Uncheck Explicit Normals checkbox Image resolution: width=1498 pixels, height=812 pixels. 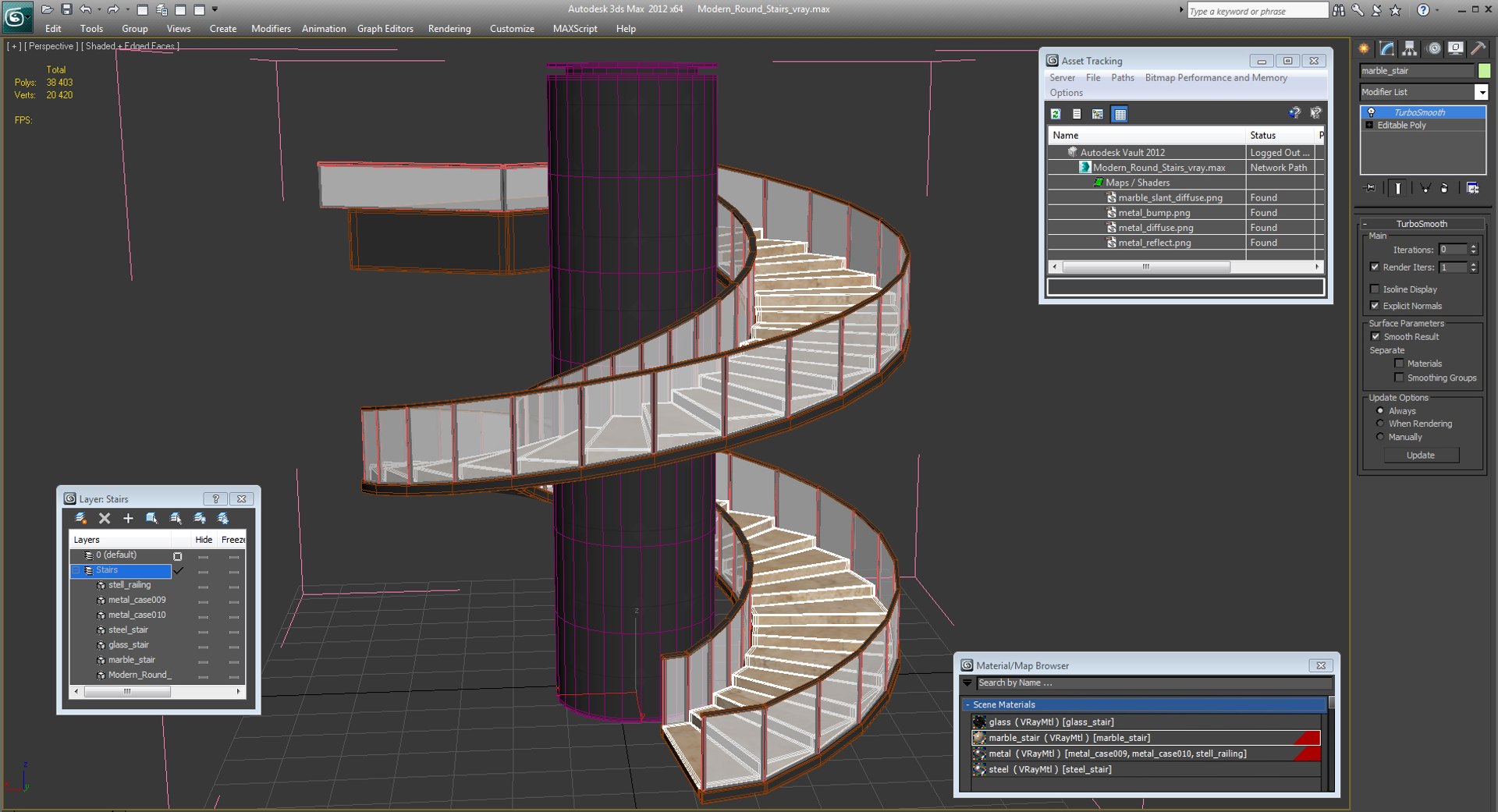tap(1375, 306)
